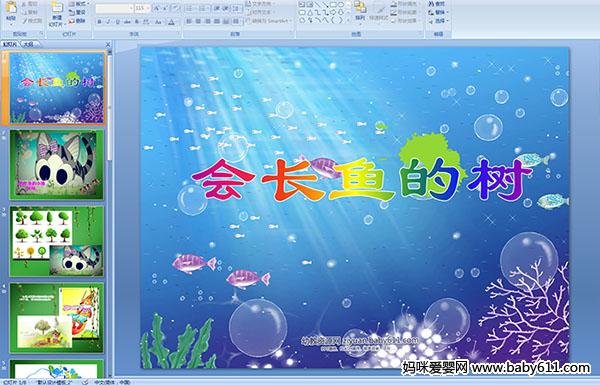Click the increase font size icon

tap(157, 8)
